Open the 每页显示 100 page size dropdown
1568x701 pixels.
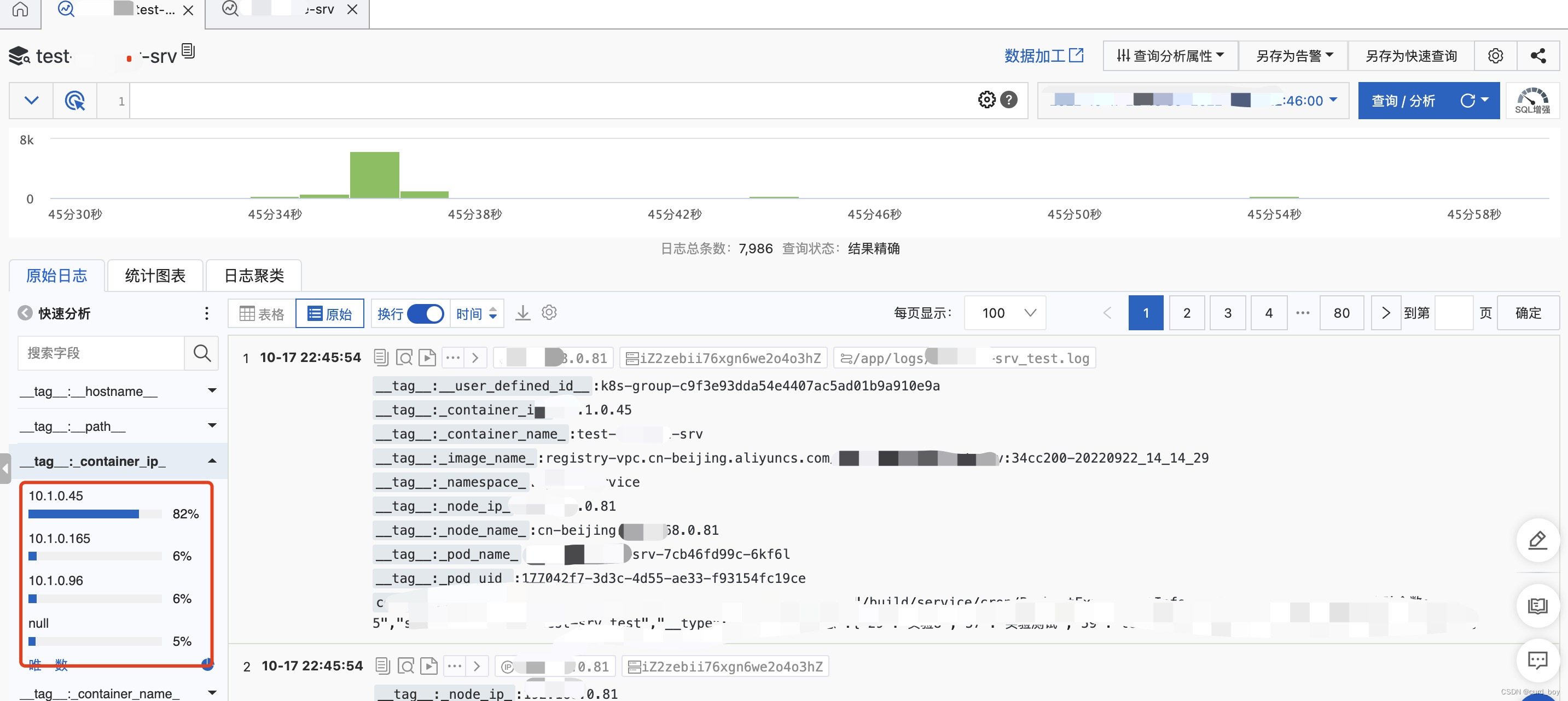[1006, 313]
